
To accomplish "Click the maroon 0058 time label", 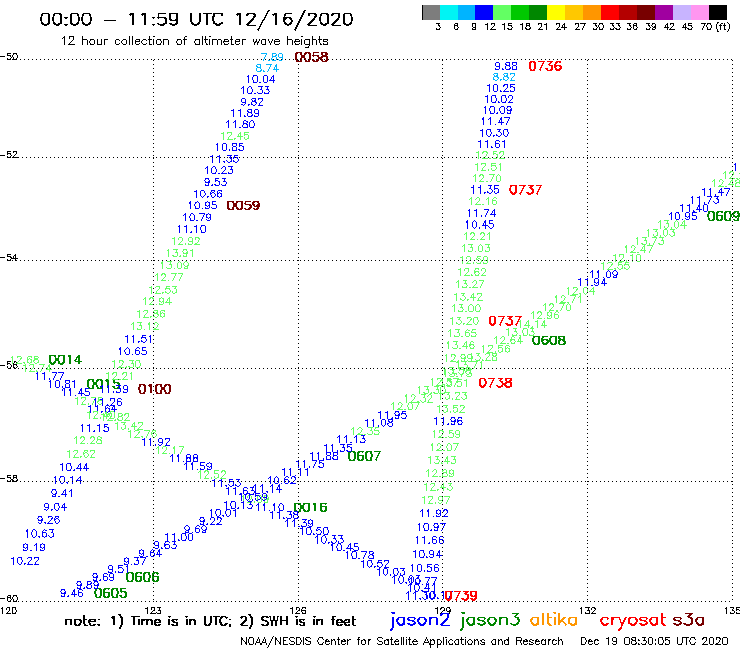I will tap(311, 57).
